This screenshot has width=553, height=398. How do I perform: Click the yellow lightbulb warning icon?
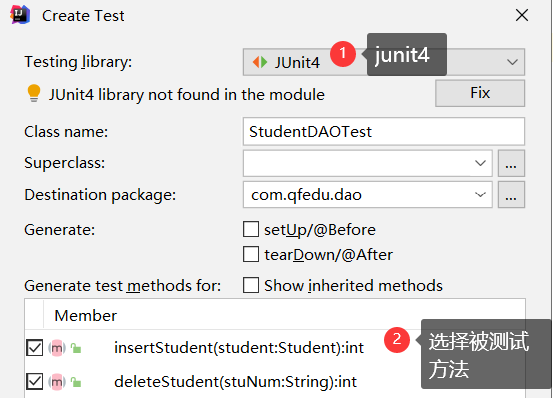coord(34,93)
